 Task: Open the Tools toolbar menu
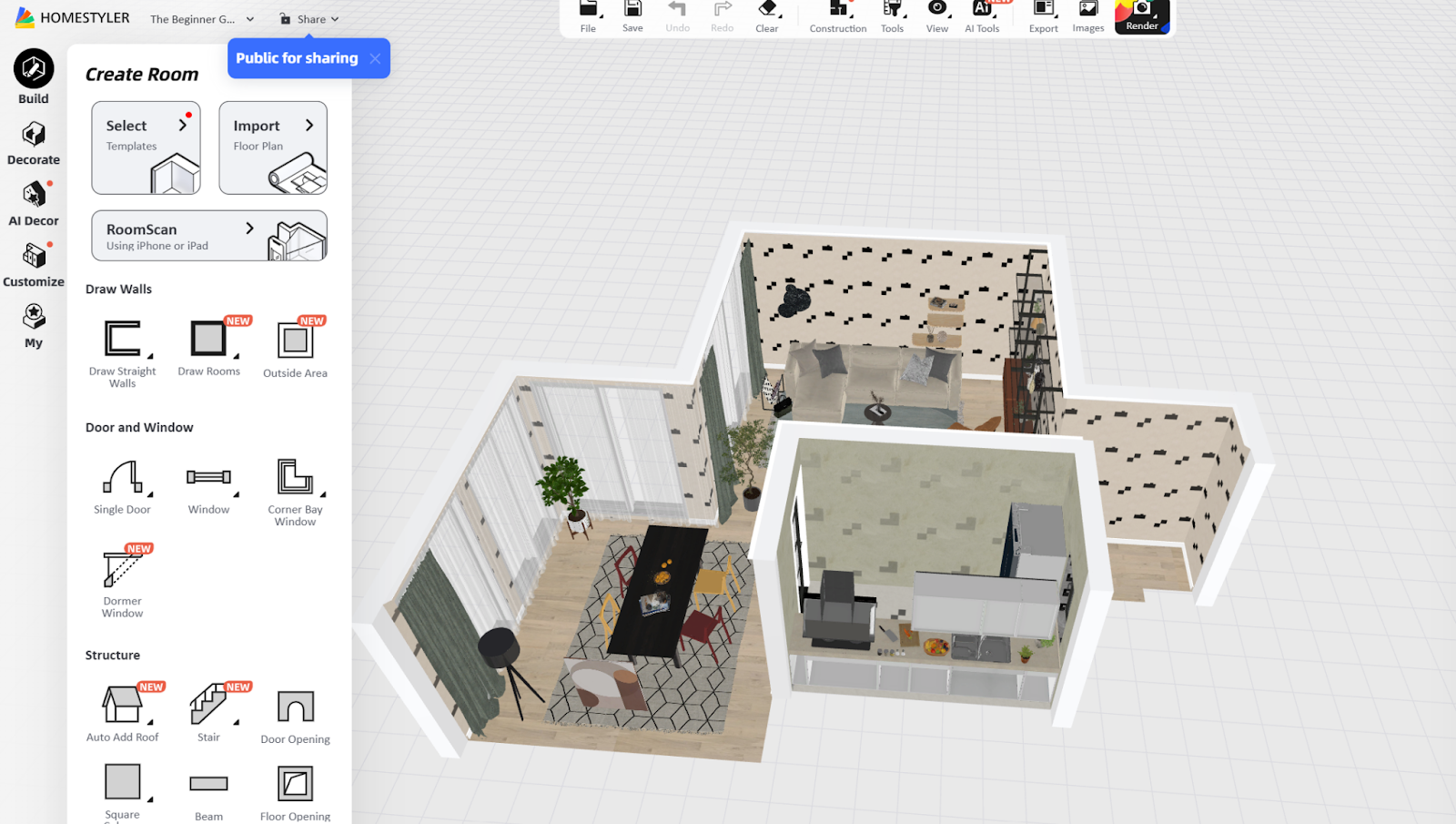point(892,17)
